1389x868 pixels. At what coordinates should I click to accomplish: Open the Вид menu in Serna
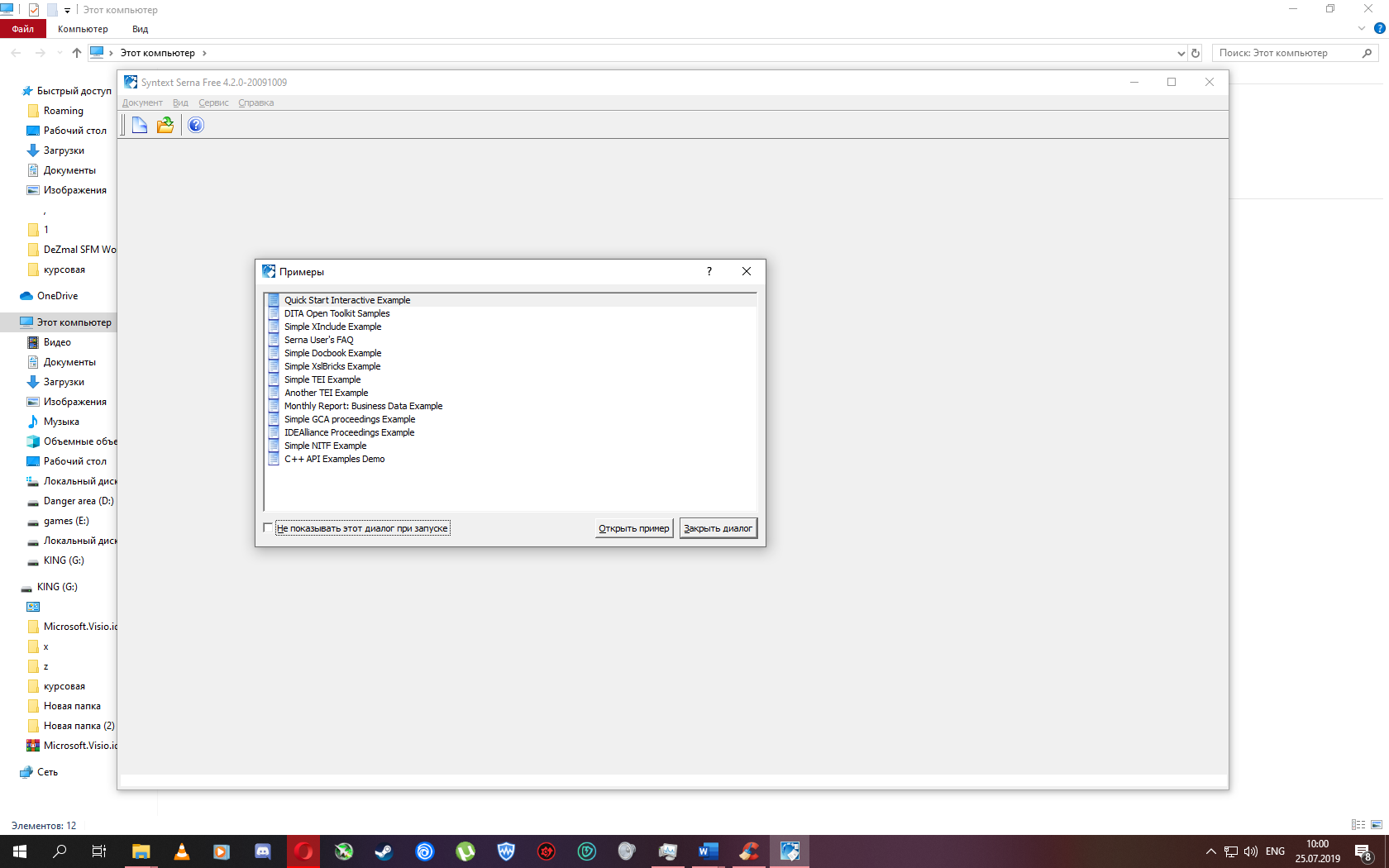(180, 103)
